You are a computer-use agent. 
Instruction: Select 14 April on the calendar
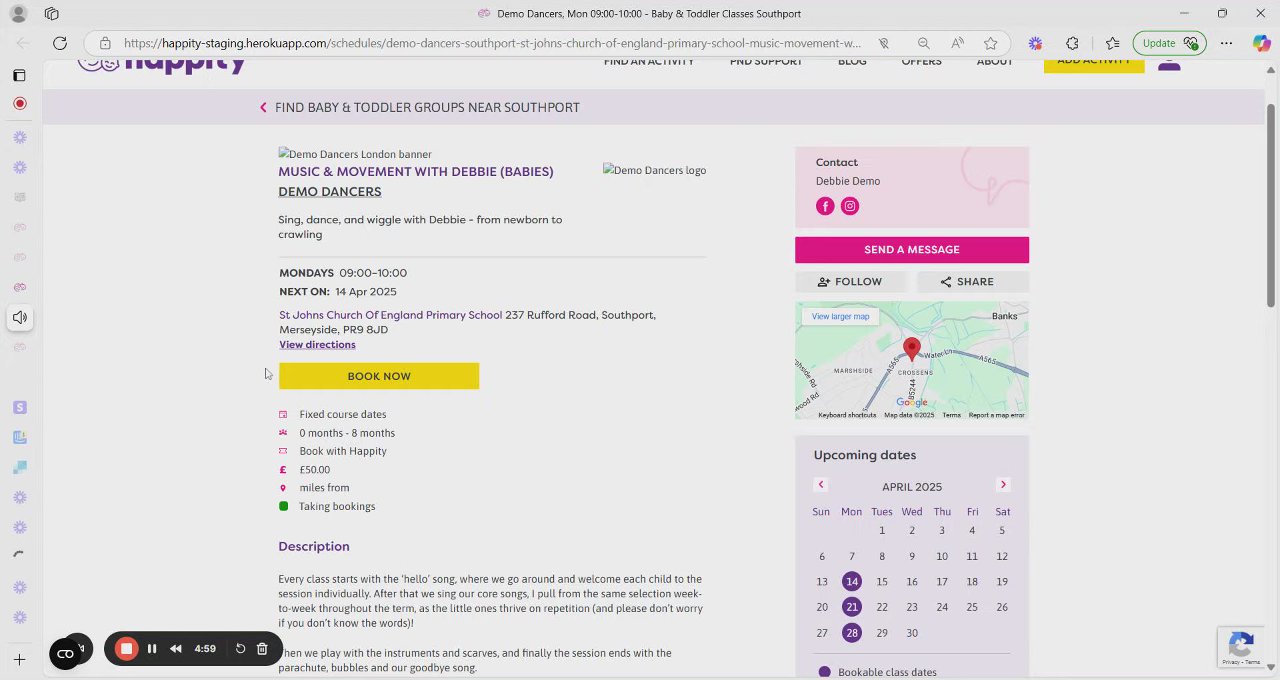click(851, 582)
